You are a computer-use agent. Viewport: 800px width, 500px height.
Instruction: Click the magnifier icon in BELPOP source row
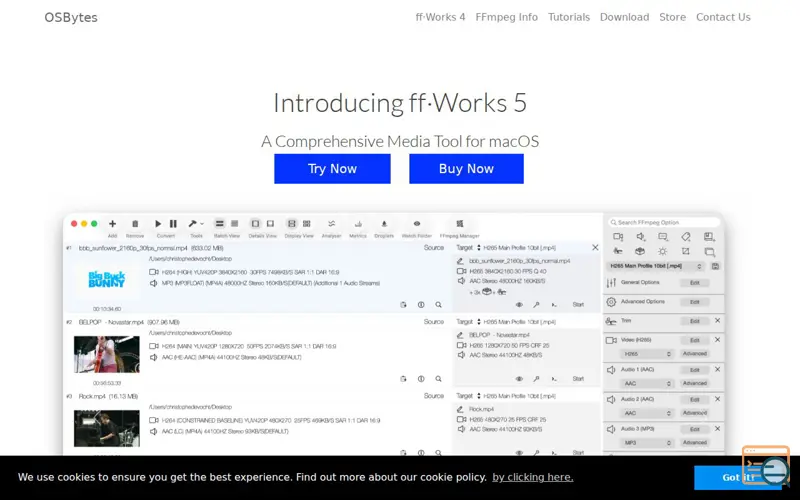(x=438, y=379)
